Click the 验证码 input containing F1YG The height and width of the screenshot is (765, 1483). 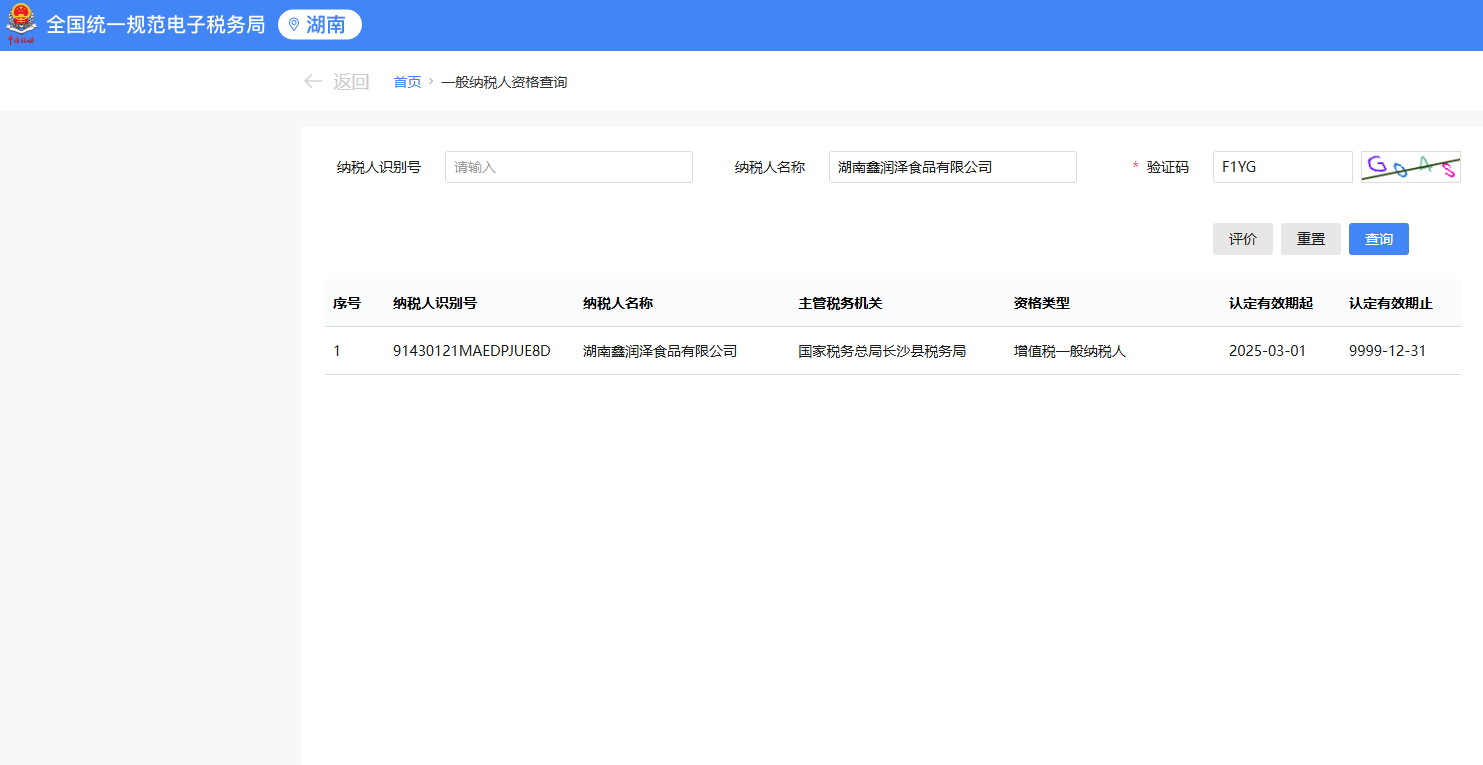pyautogui.click(x=1282, y=167)
